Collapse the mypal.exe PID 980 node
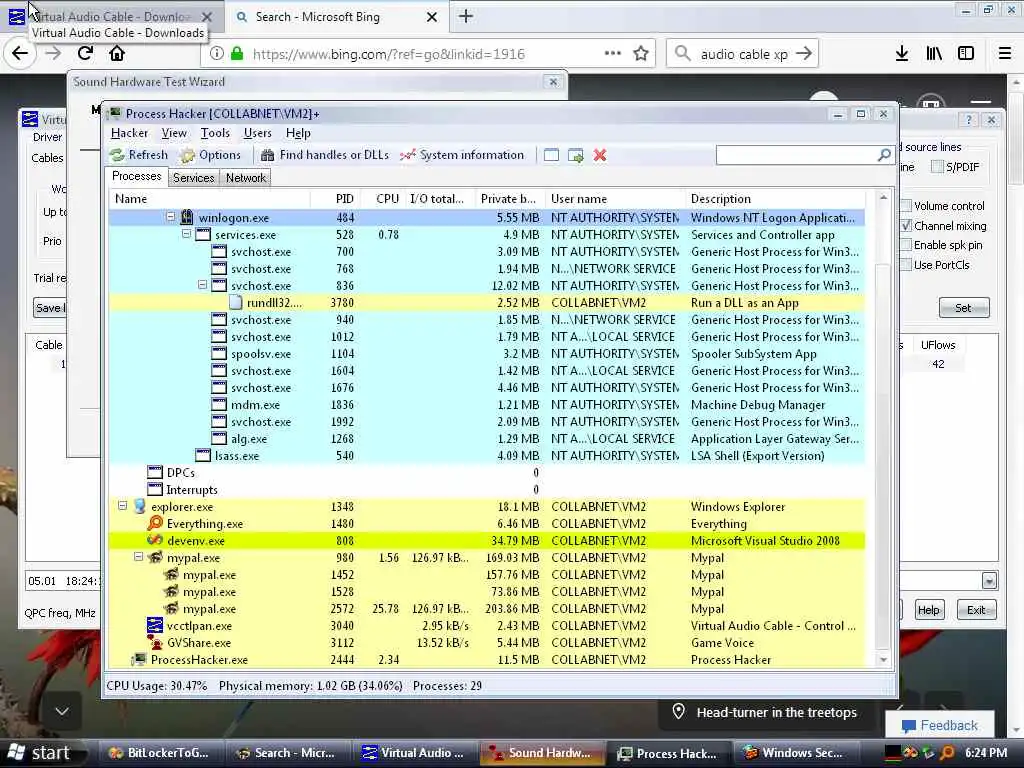Viewport: 1024px width, 768px height. 138,557
